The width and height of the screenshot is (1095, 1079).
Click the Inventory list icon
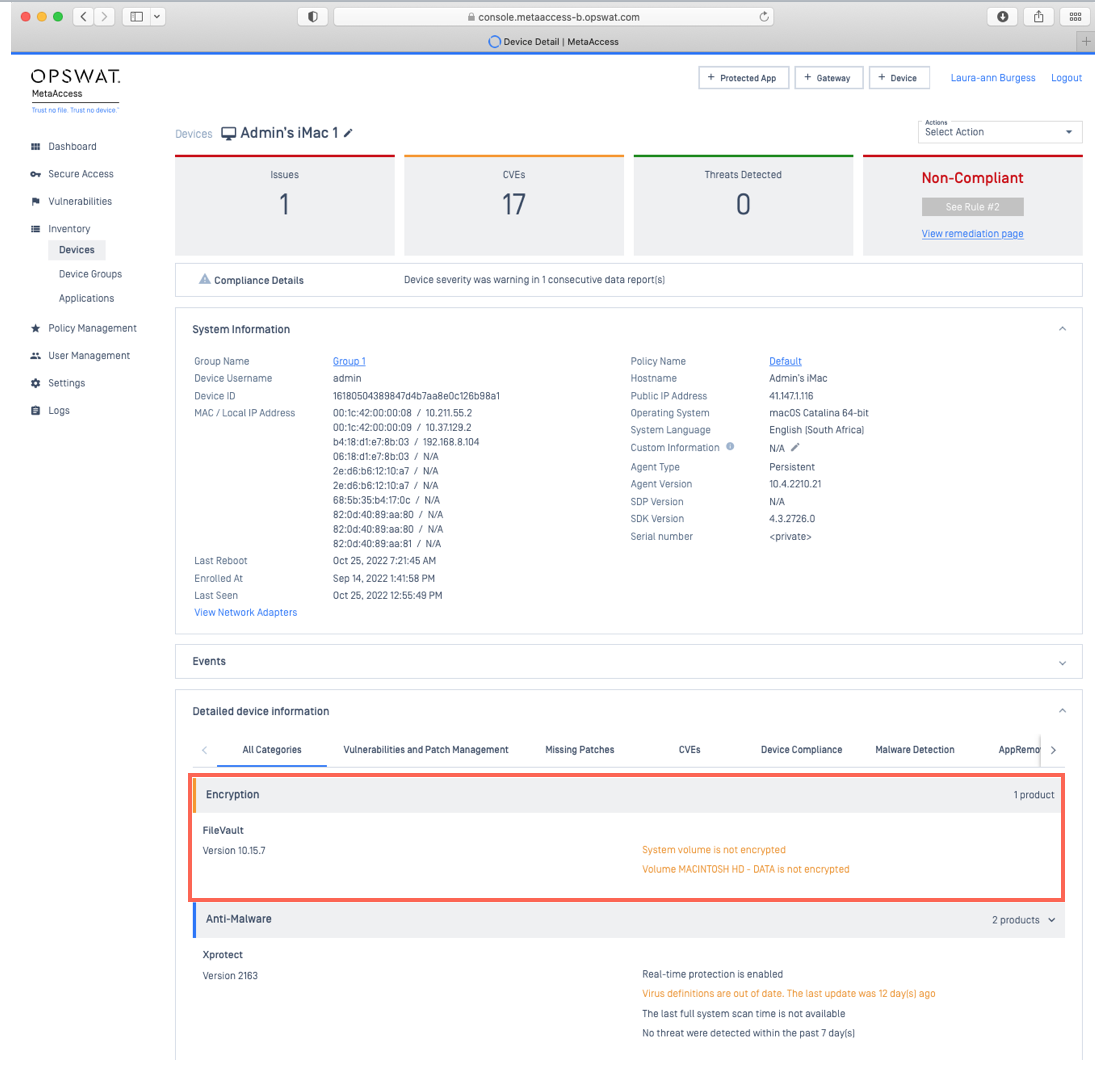[36, 229]
